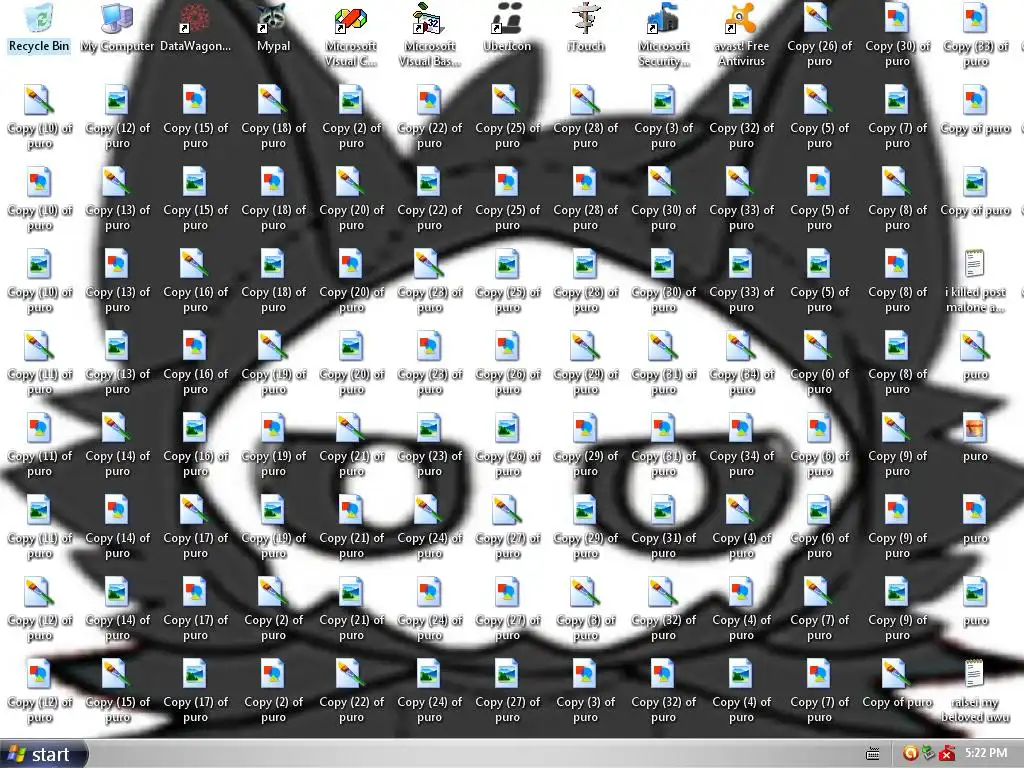
Task: Select Copy (19) of puro landscape picture file
Action: pos(273,526)
